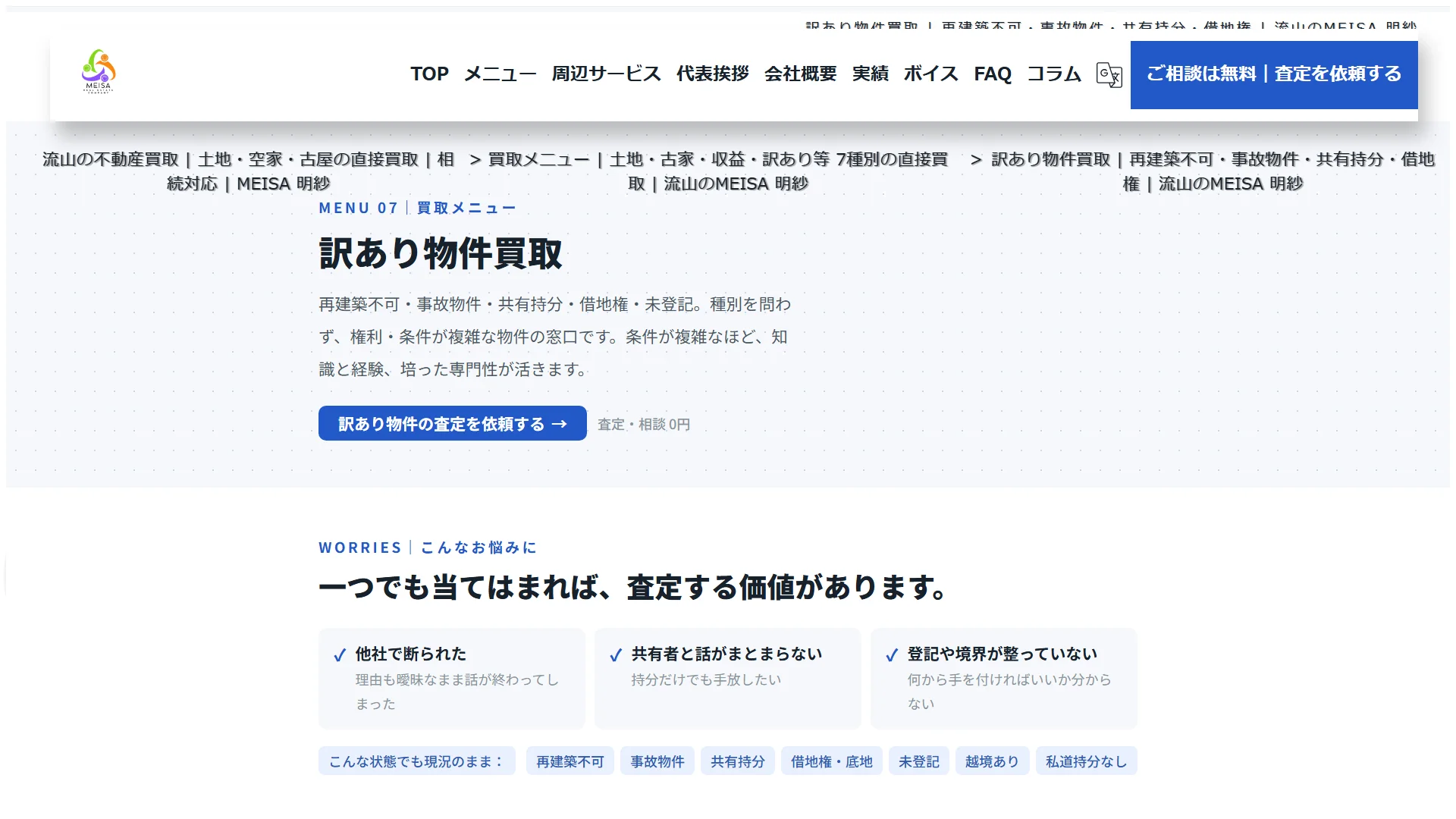
Task: Click the 共有持分 tag chip
Action: pyautogui.click(x=738, y=761)
